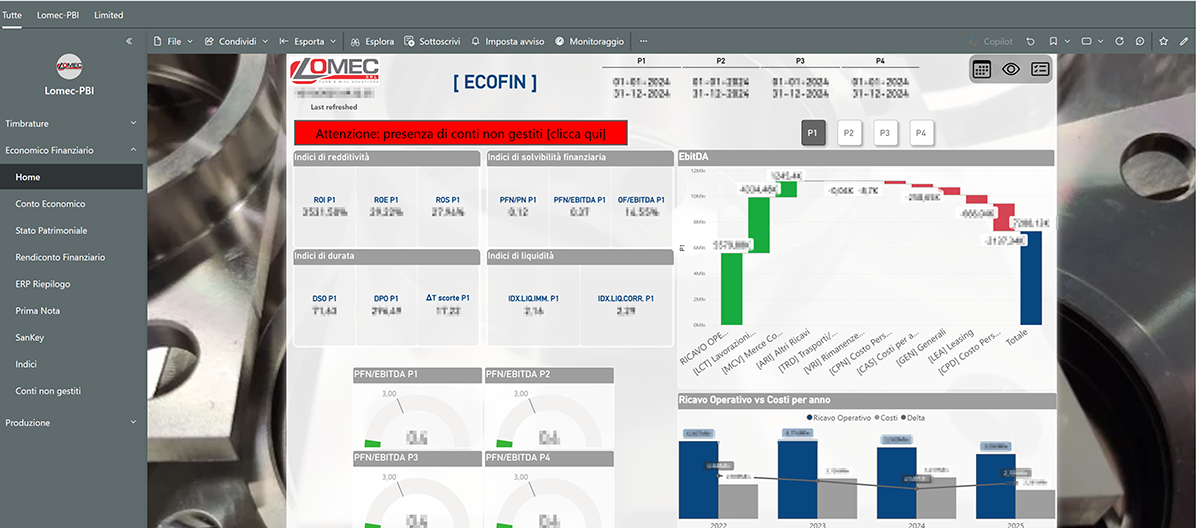
Task: Open more options ellipsis in toolbar
Action: (x=643, y=41)
